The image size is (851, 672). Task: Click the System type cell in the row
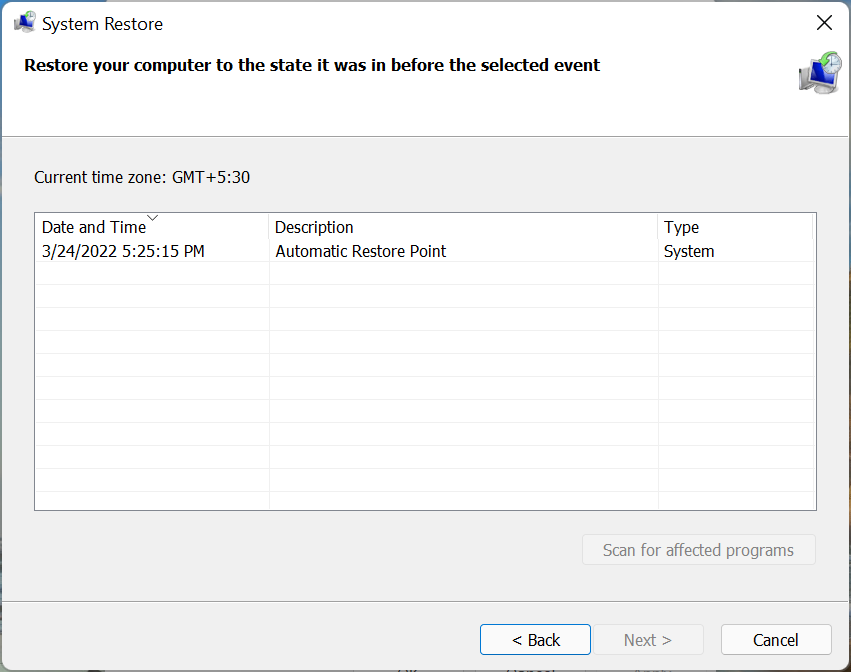point(689,251)
